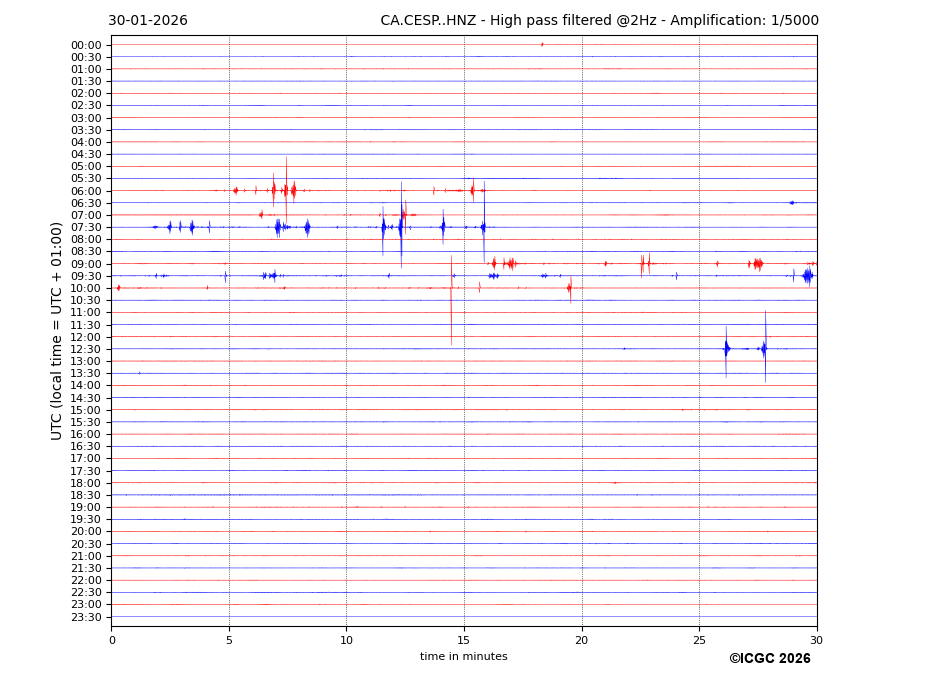Click the 'time in minutes' axis label

[463, 657]
